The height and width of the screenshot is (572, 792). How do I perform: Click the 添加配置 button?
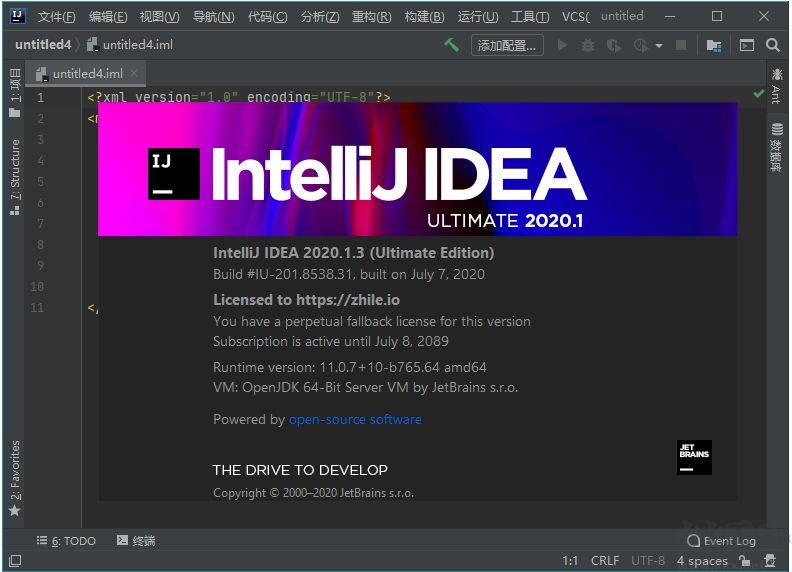pyautogui.click(x=507, y=45)
